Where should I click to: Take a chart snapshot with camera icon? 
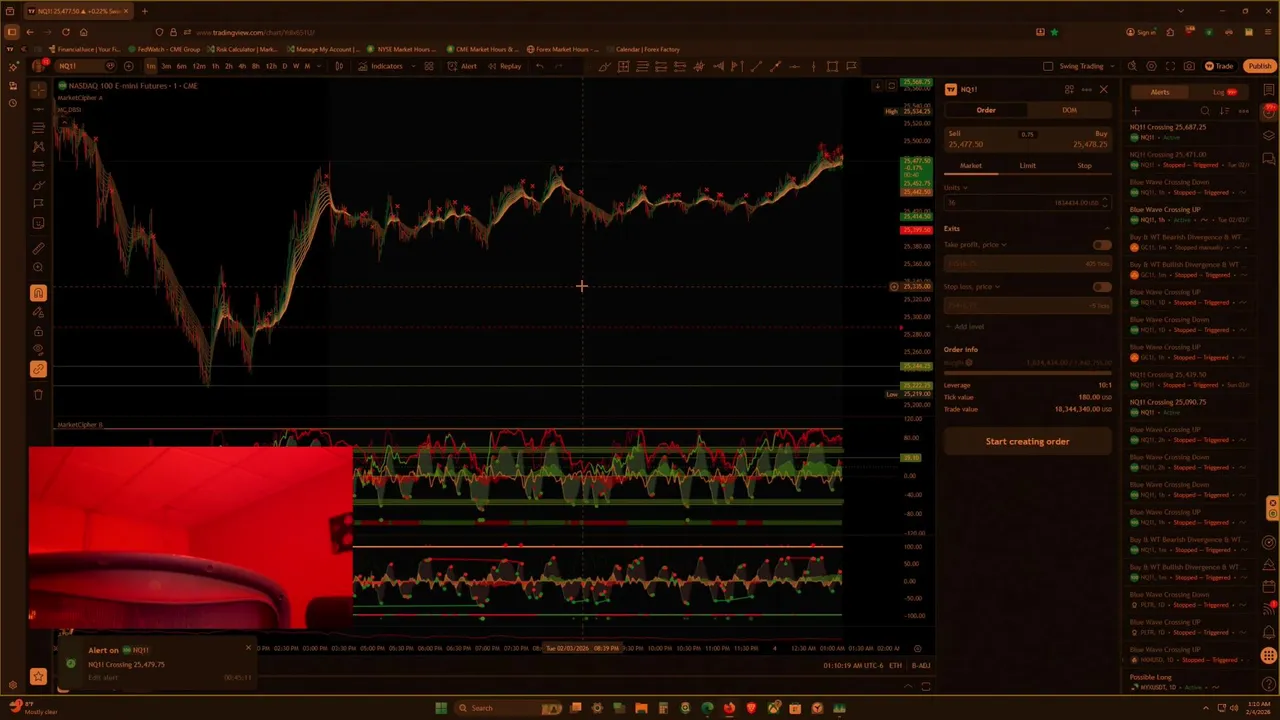point(1189,66)
